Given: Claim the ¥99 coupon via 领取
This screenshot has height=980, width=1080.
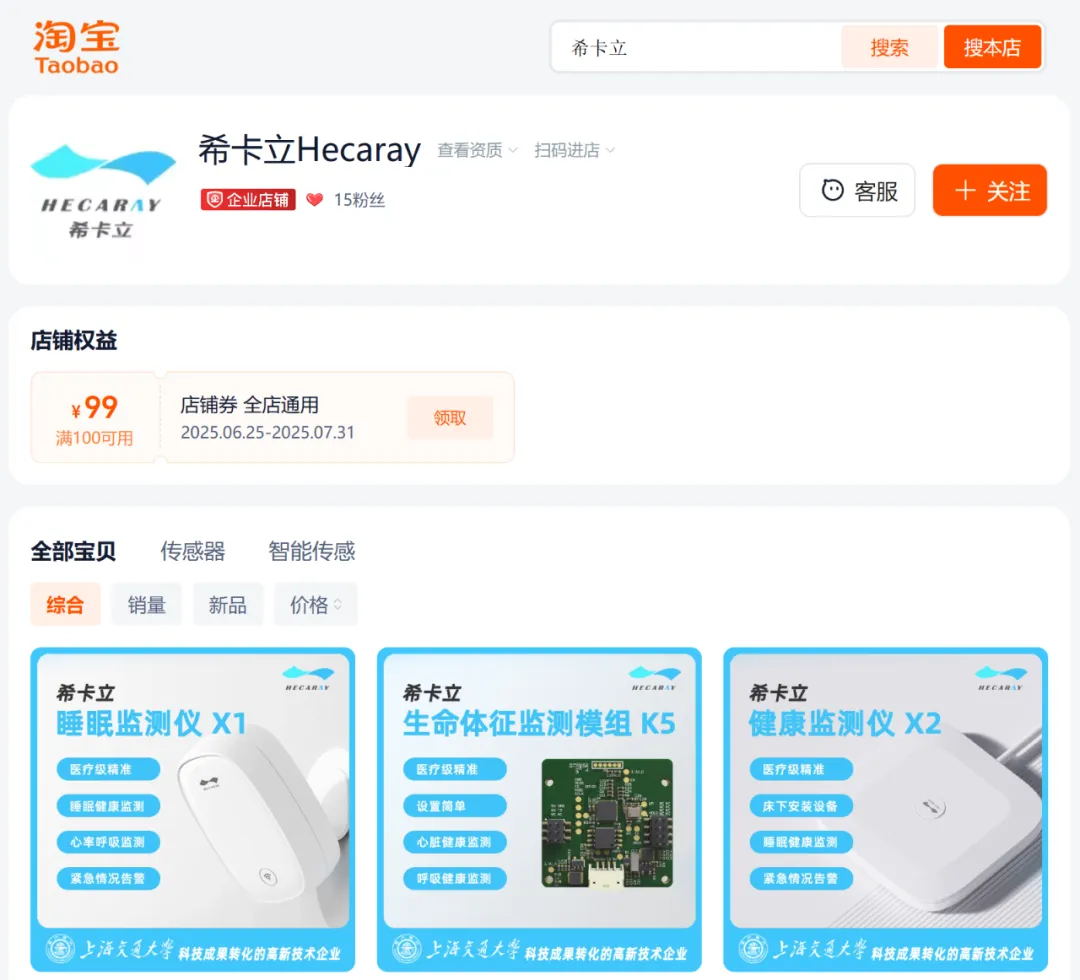Looking at the screenshot, I should (x=450, y=417).
